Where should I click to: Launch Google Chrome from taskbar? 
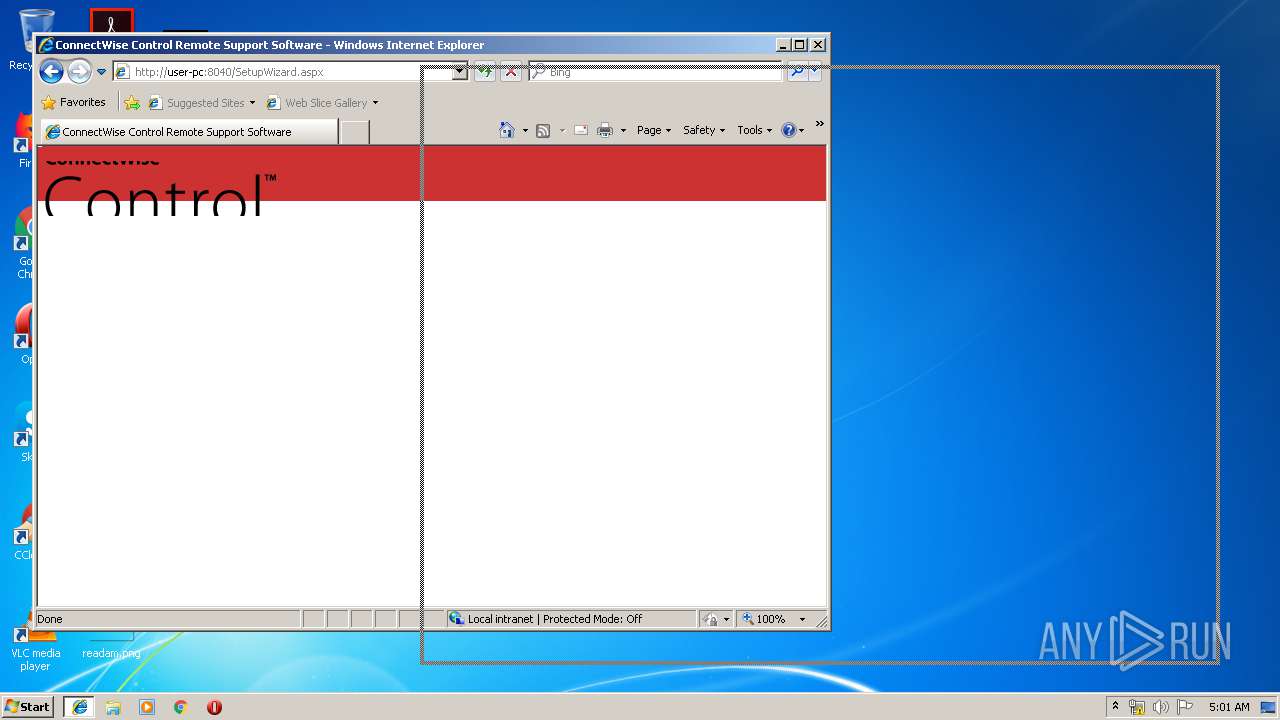pyautogui.click(x=181, y=707)
